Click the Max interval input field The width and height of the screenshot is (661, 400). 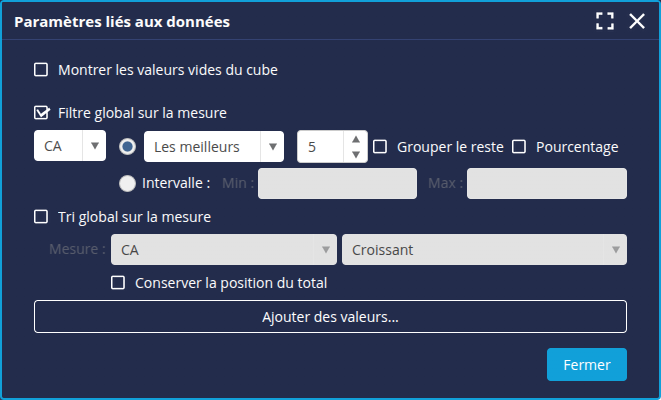click(546, 183)
